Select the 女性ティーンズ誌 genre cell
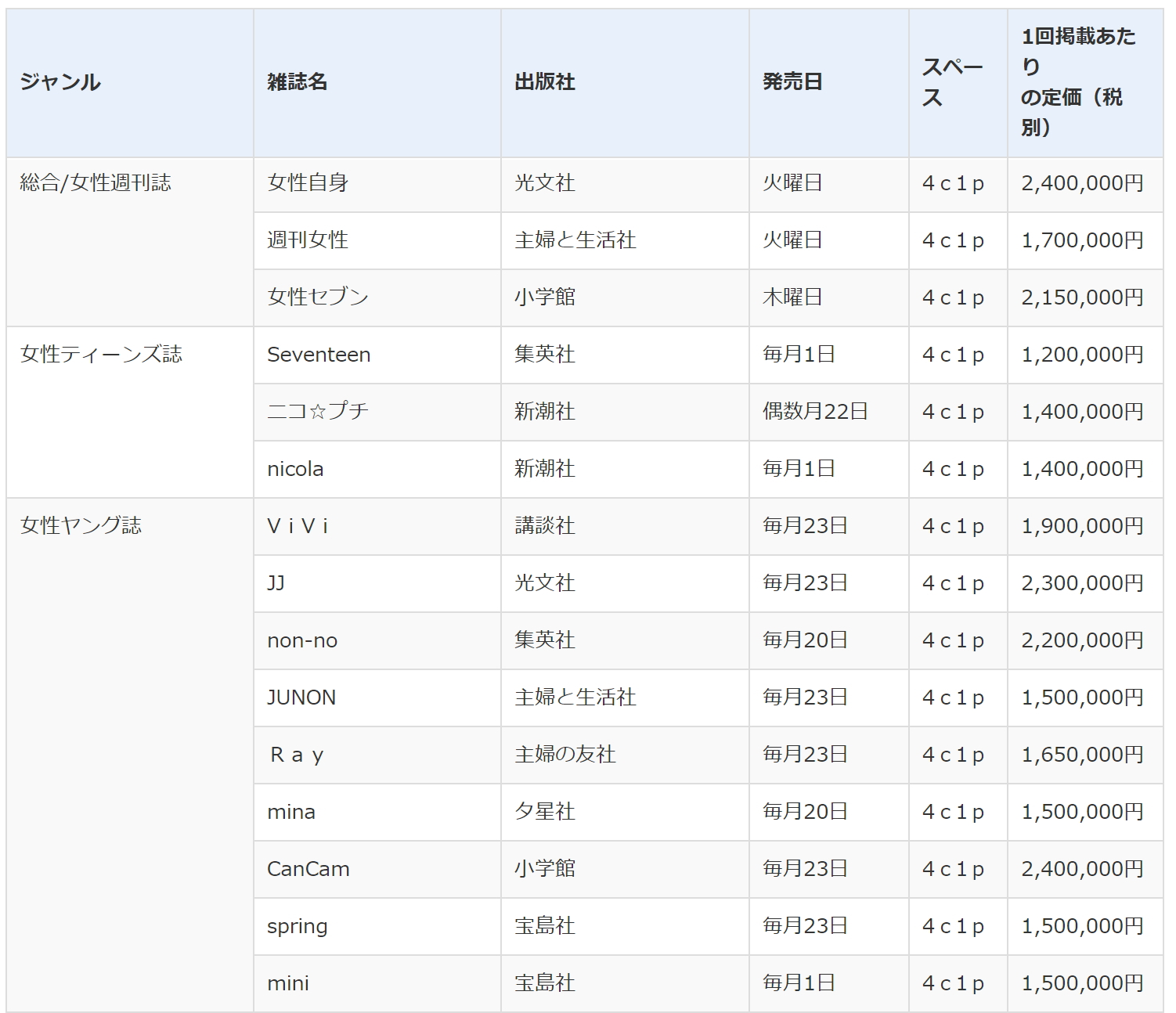1176x1013 pixels. point(101,355)
